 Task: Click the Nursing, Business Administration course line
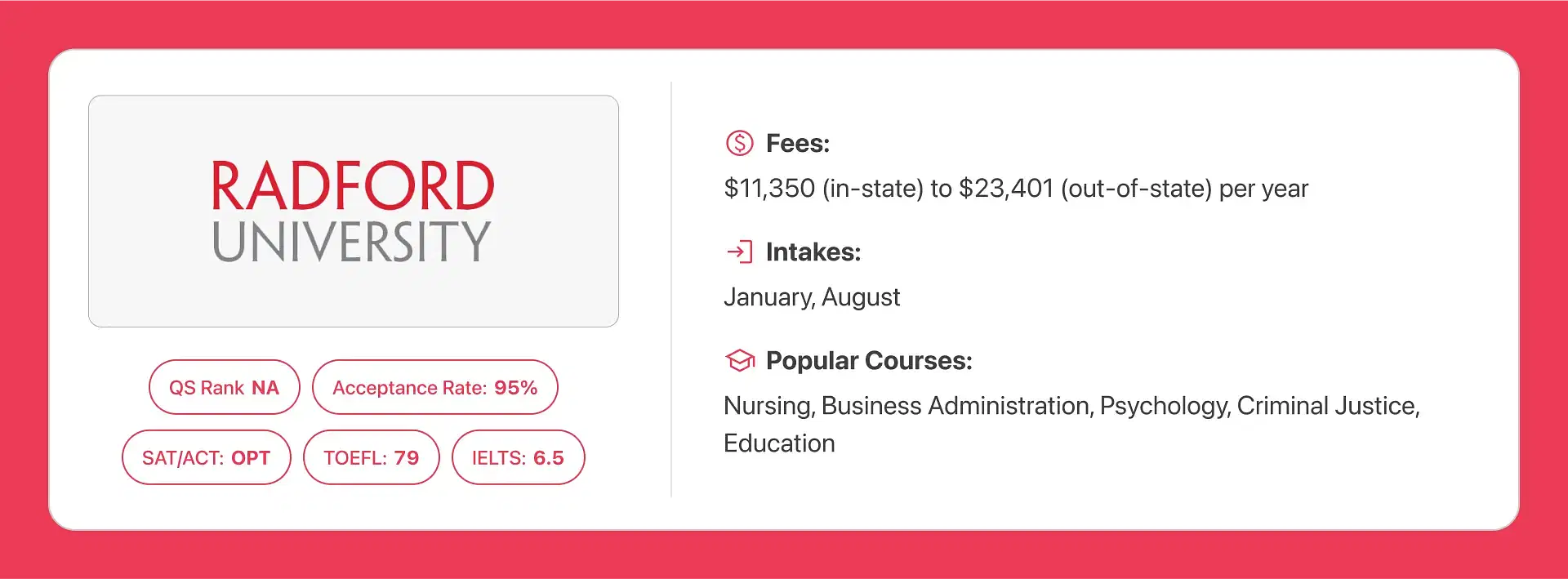[1071, 406]
